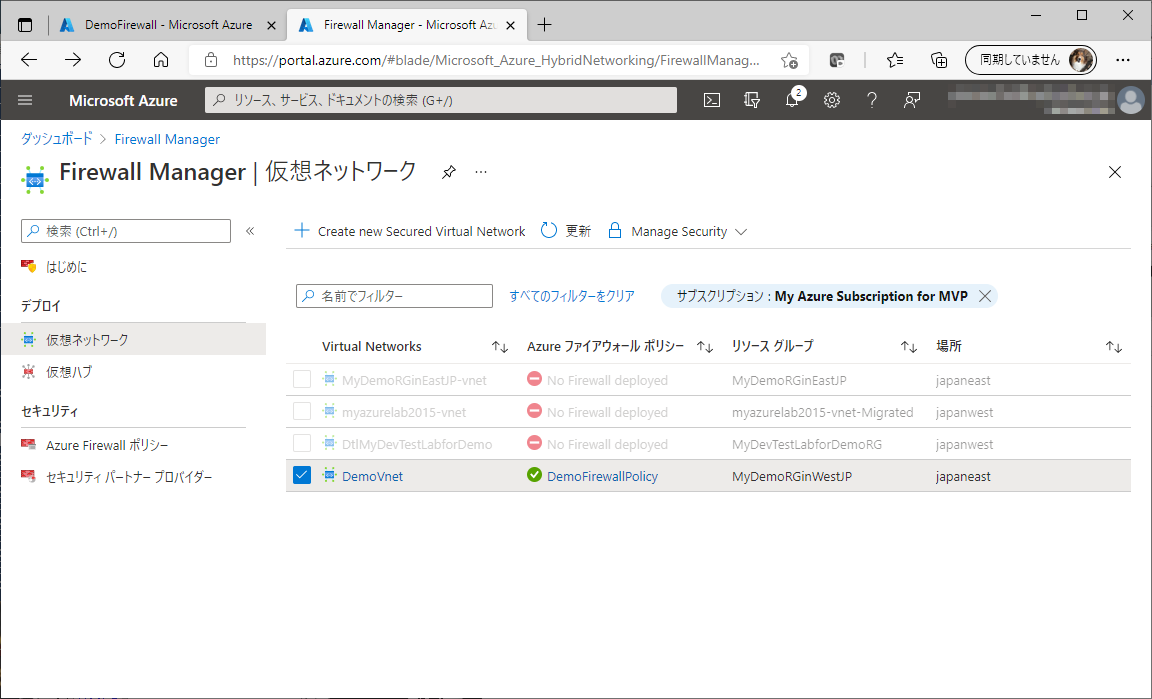Close the Firewall Manager blade
This screenshot has width=1152, height=699.
[x=1115, y=172]
